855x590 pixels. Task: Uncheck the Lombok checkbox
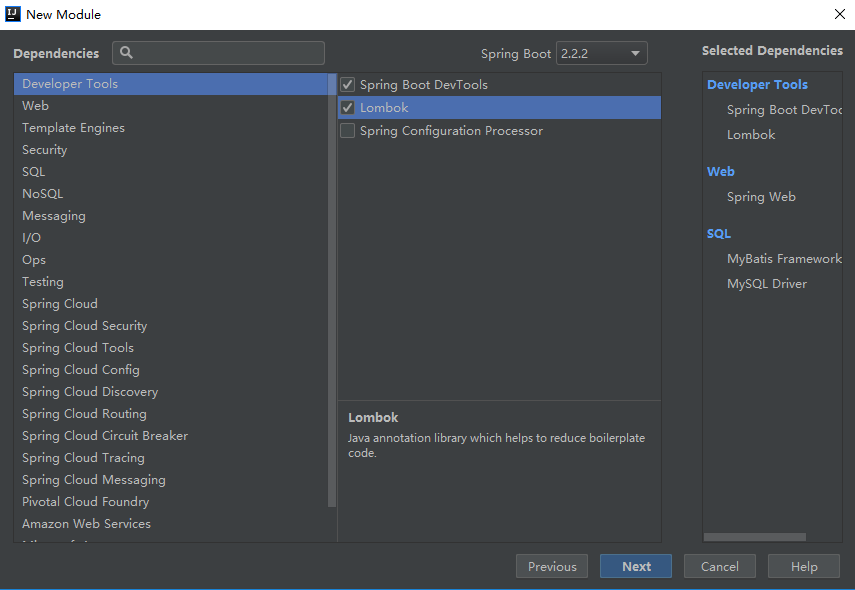(x=347, y=107)
